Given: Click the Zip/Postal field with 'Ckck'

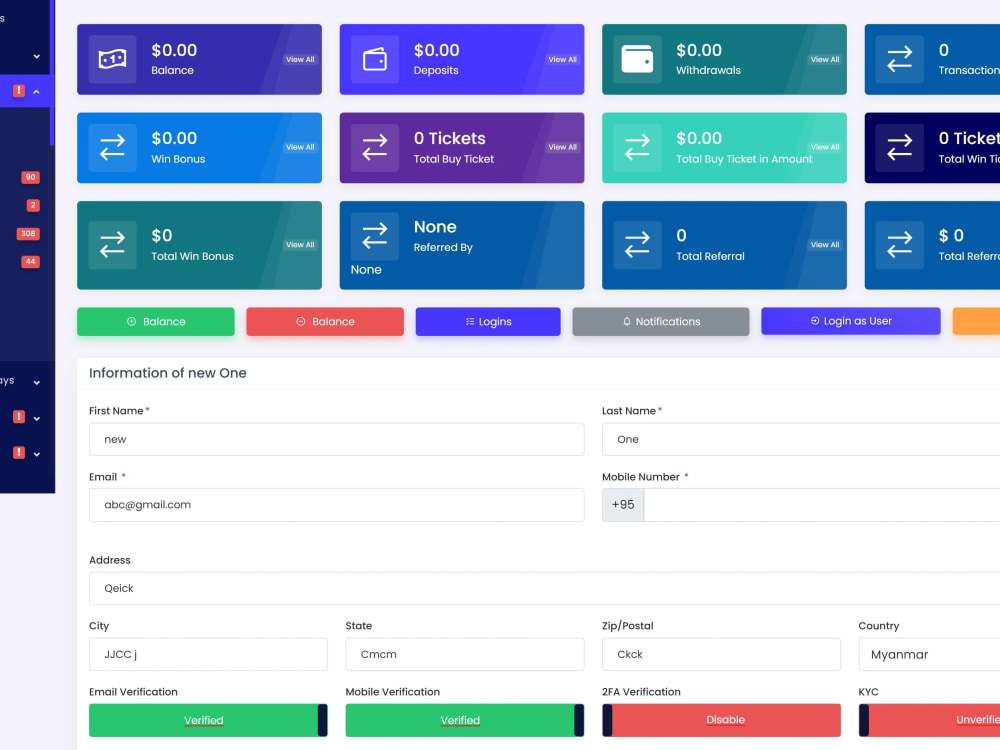Looking at the screenshot, I should [x=721, y=654].
